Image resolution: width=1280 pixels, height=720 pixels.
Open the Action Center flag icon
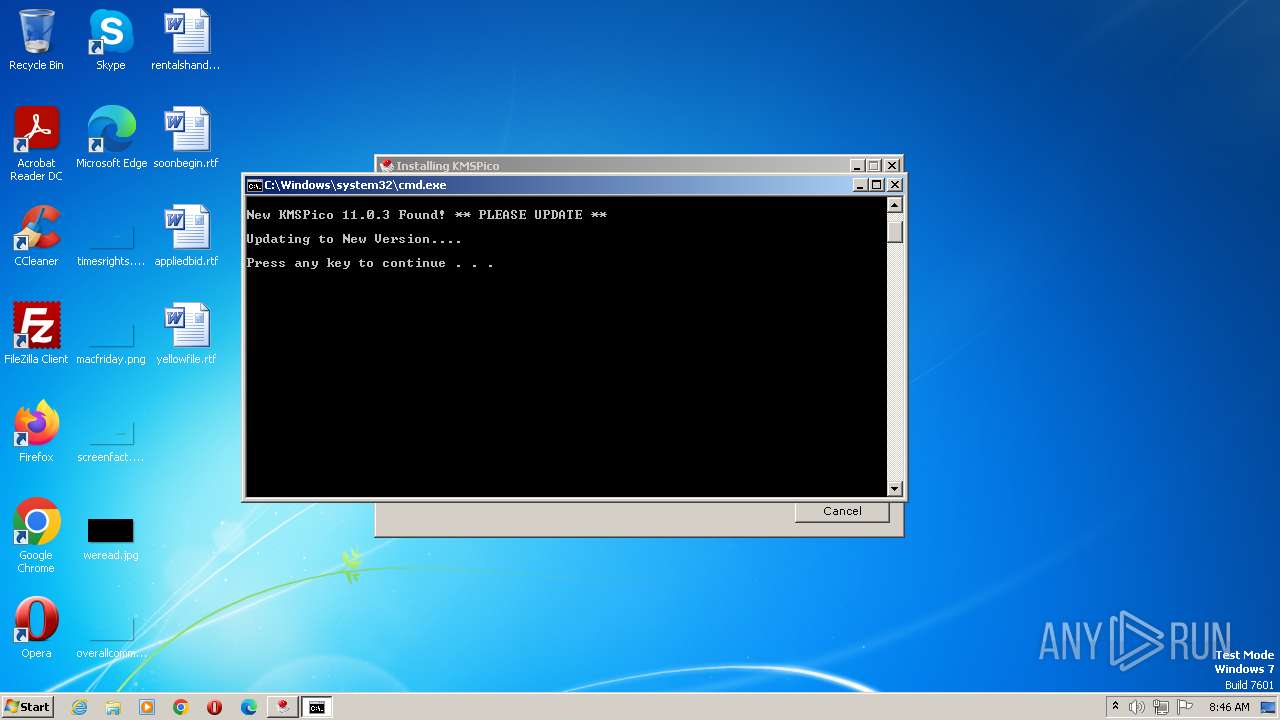[x=1184, y=707]
